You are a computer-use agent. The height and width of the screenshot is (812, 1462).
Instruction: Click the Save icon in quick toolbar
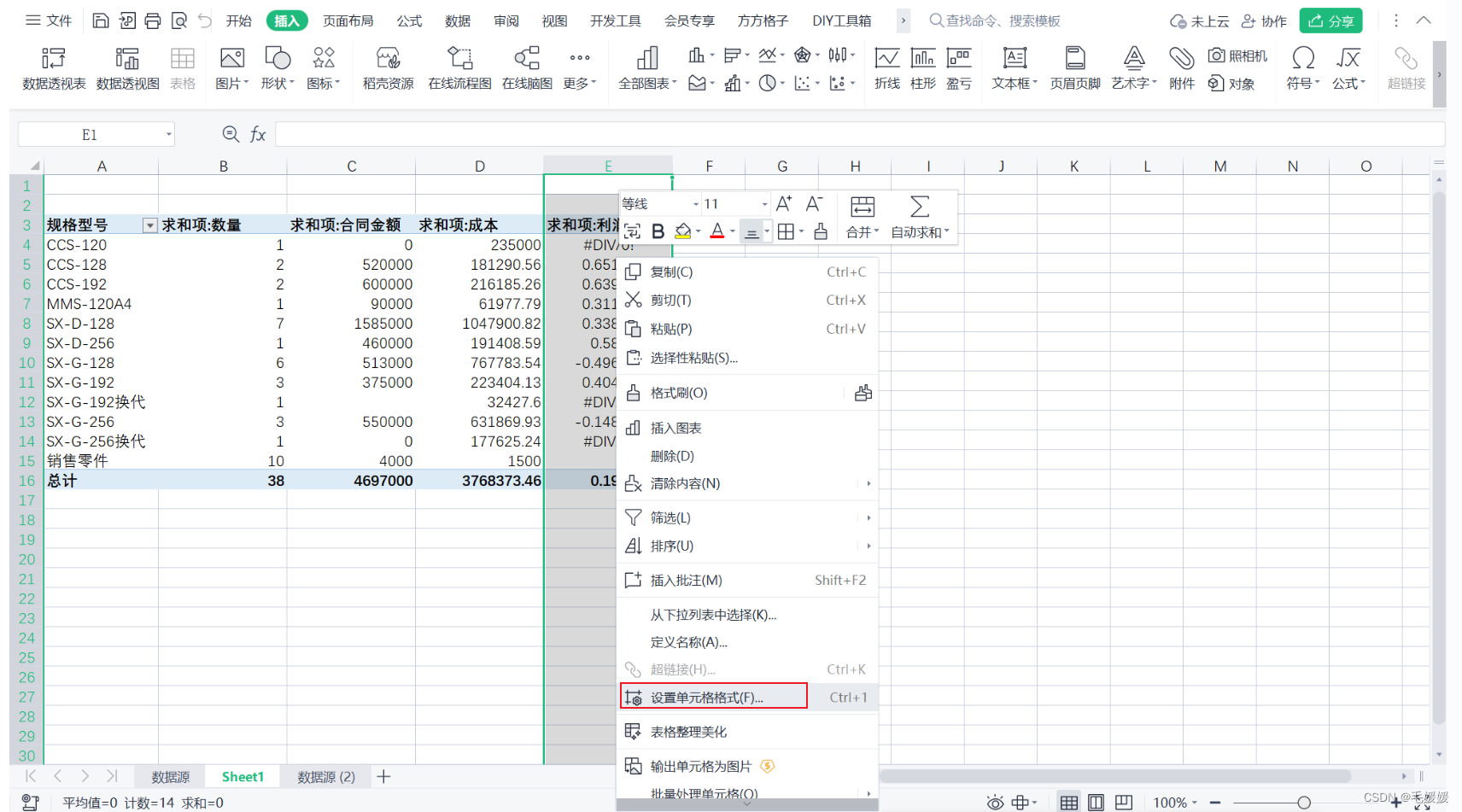pyautogui.click(x=100, y=20)
